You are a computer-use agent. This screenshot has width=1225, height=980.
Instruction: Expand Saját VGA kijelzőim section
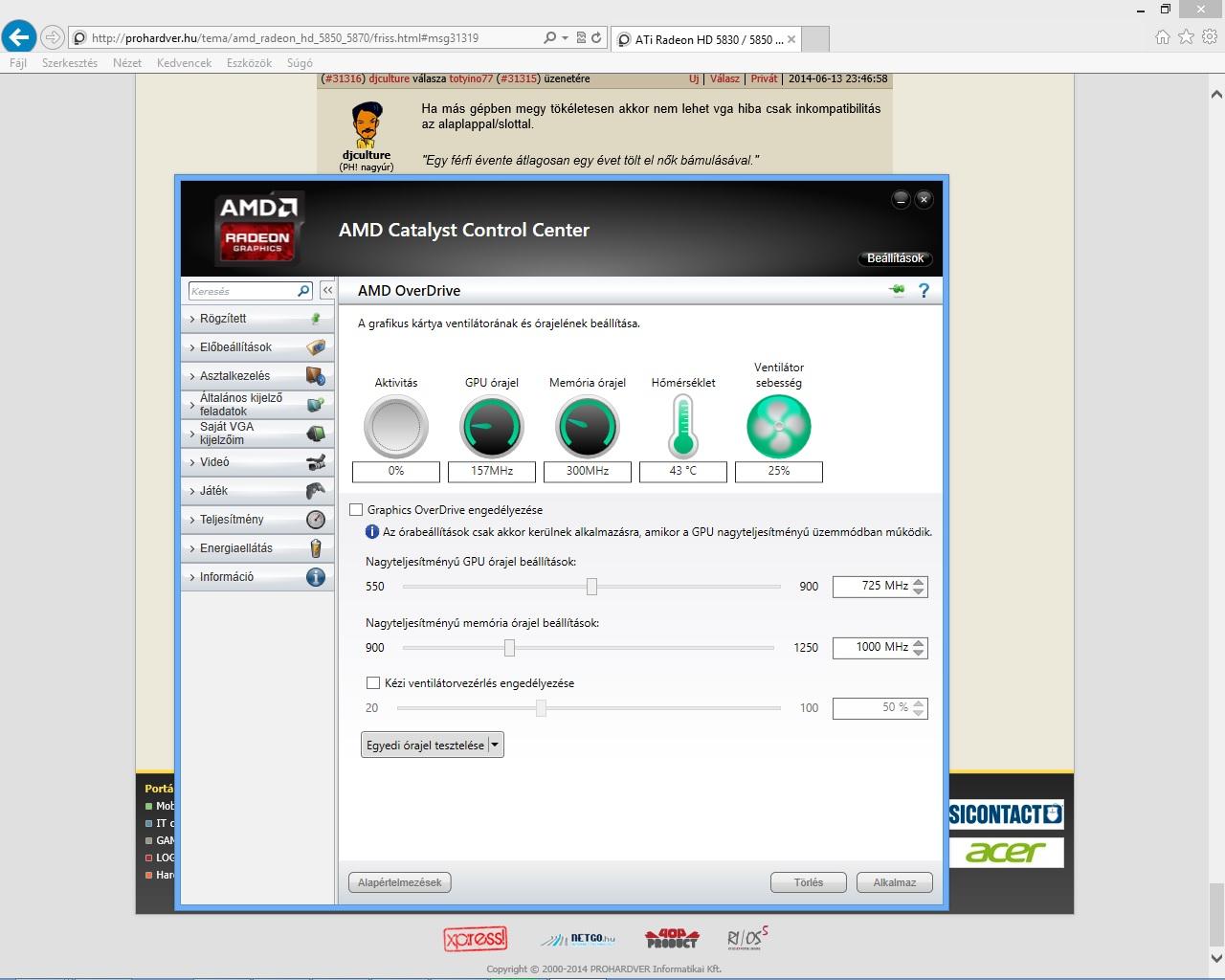pyautogui.click(x=256, y=434)
